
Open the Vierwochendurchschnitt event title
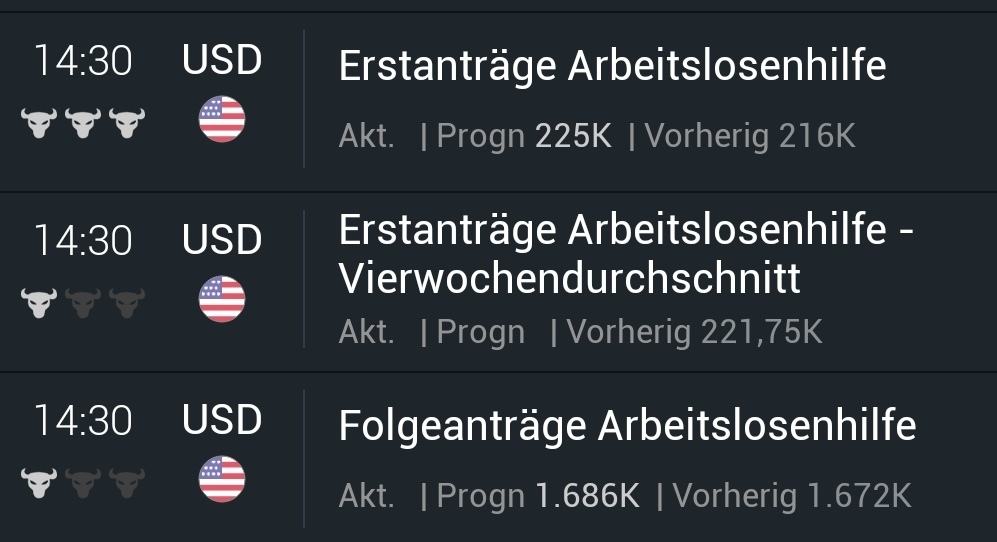pyautogui.click(x=625, y=255)
